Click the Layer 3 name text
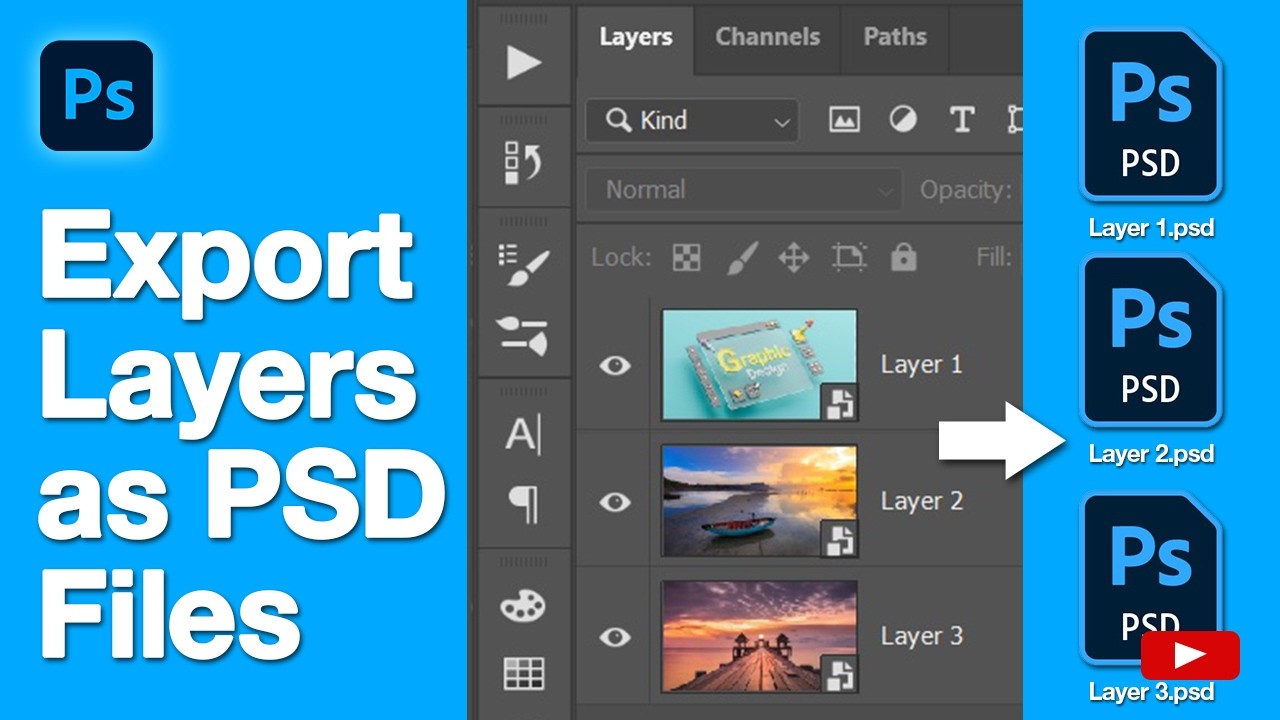This screenshot has width=1280, height=720. pos(921,636)
